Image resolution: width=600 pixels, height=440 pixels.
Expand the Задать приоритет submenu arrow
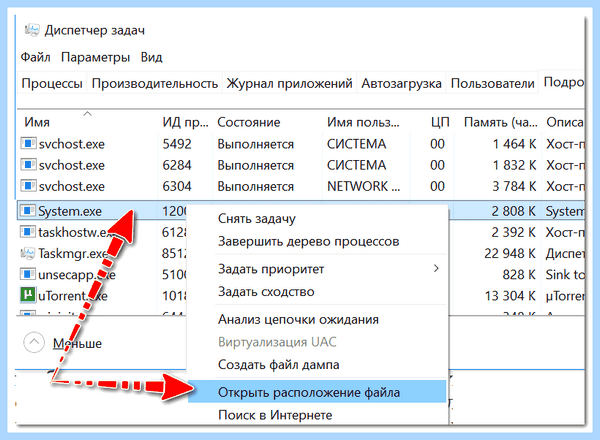pos(436,268)
